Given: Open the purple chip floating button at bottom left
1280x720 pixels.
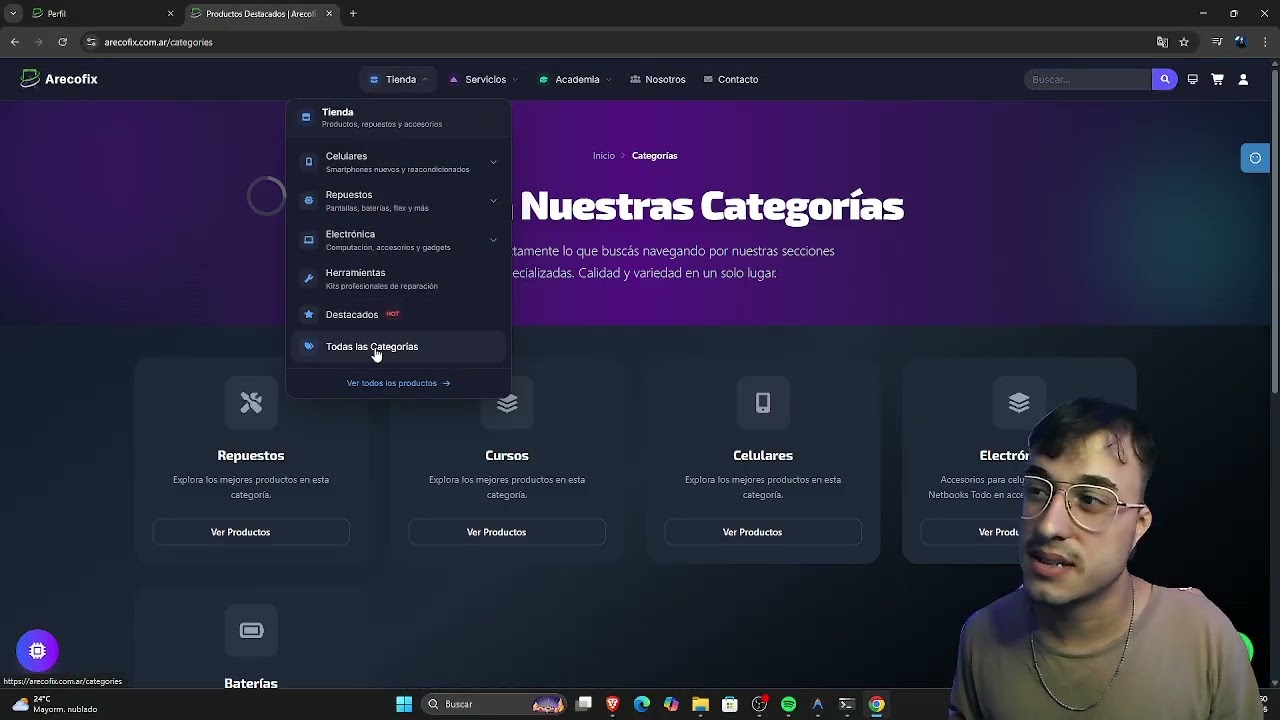Looking at the screenshot, I should pos(37,651).
